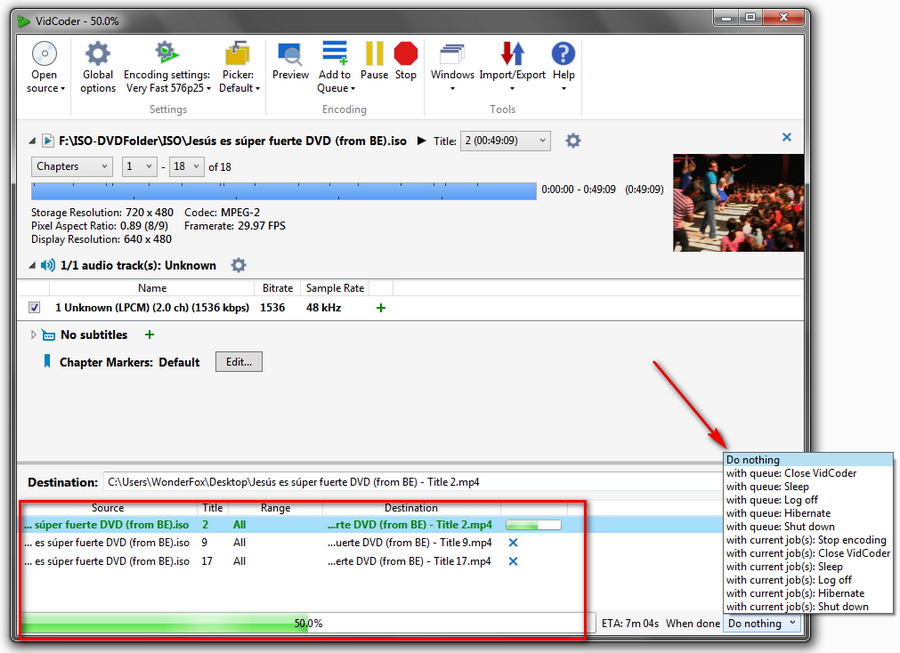Viewport: 900px width, 653px height.
Task: Open the Help menu
Action: [564, 68]
